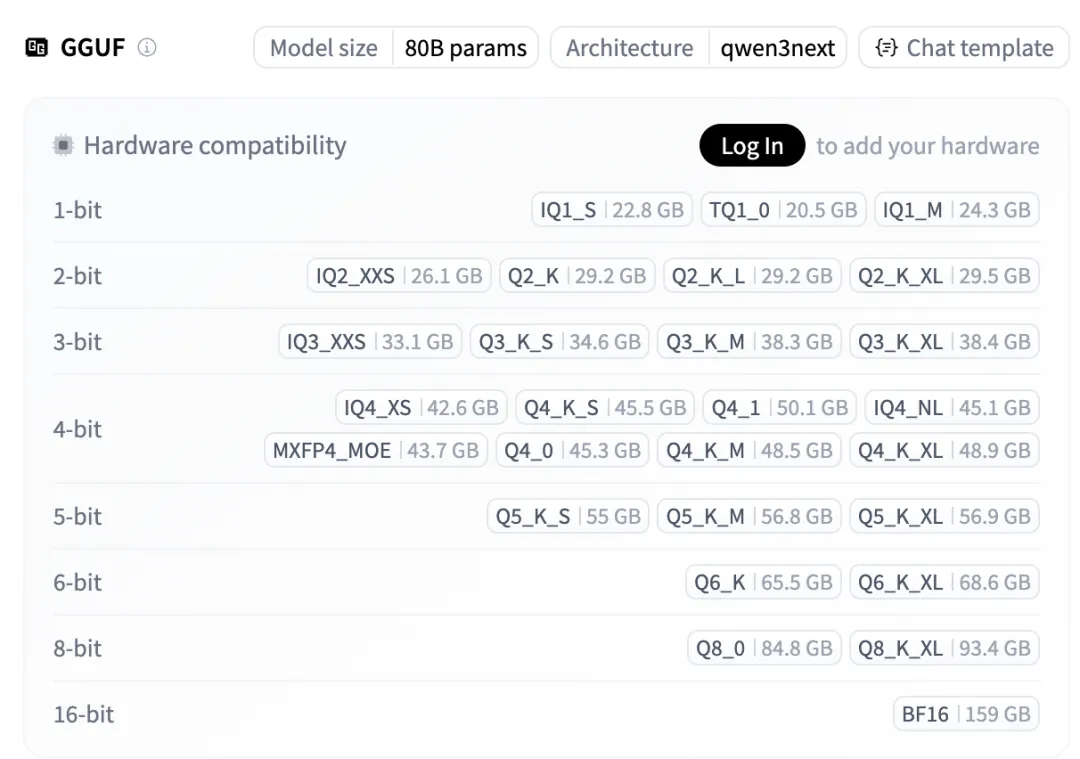Select the IQ1_S 22.8 GB quantization
1080x759 pixels.
[x=612, y=210]
